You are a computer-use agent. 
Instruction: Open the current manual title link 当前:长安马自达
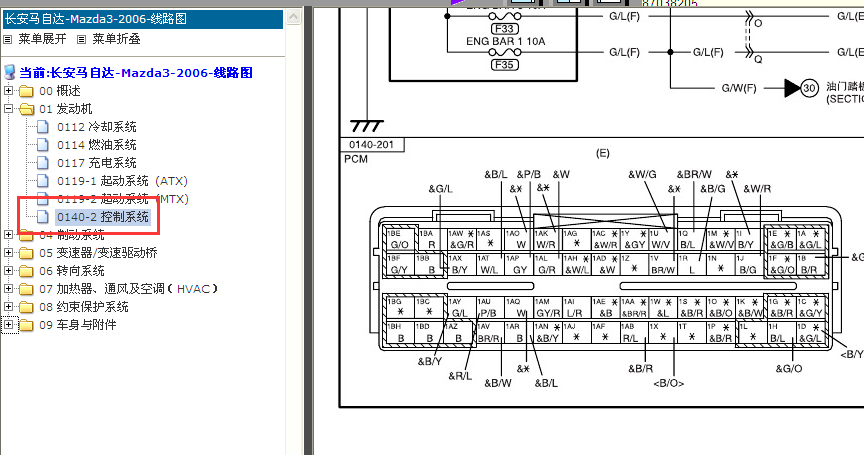pyautogui.click(x=136, y=73)
